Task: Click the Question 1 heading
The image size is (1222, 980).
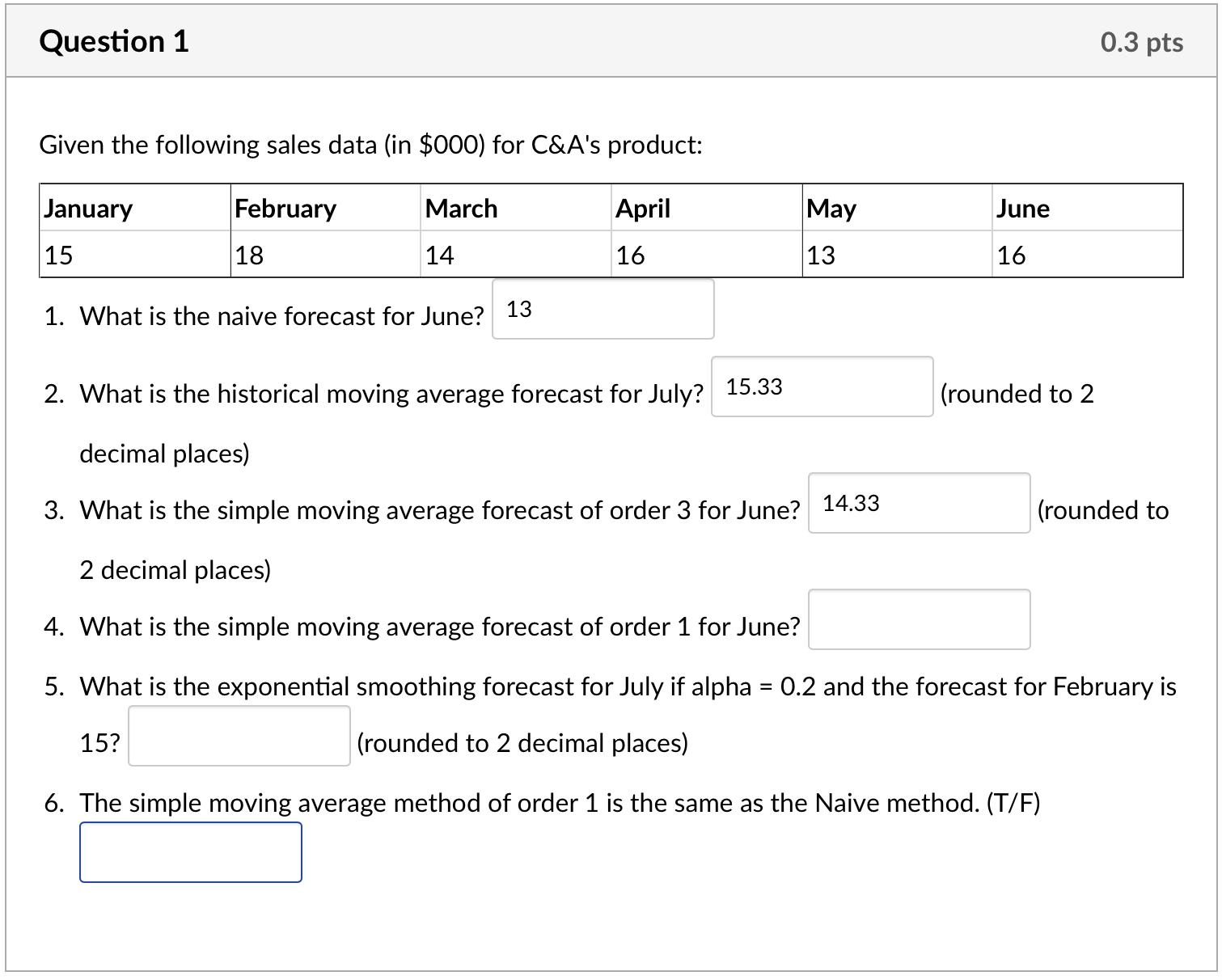Action: click(x=114, y=41)
